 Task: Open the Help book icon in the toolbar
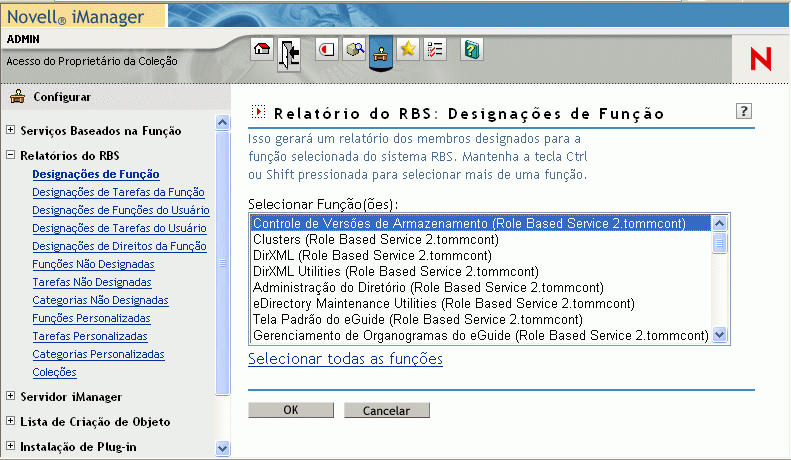click(x=472, y=49)
